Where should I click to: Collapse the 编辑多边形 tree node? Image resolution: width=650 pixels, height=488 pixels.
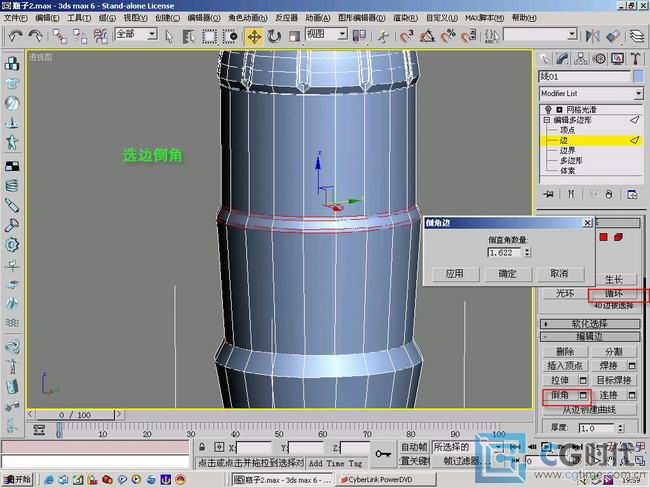[547, 120]
